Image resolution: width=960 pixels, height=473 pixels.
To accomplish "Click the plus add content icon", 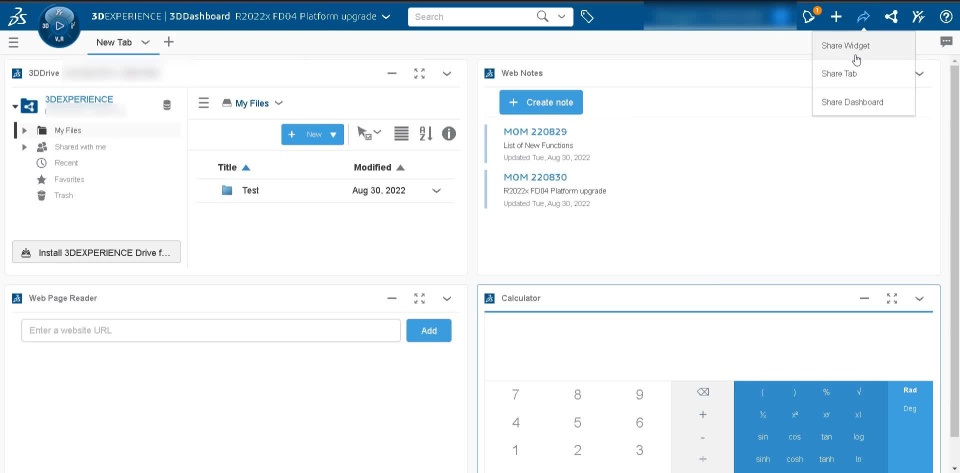I will [836, 17].
